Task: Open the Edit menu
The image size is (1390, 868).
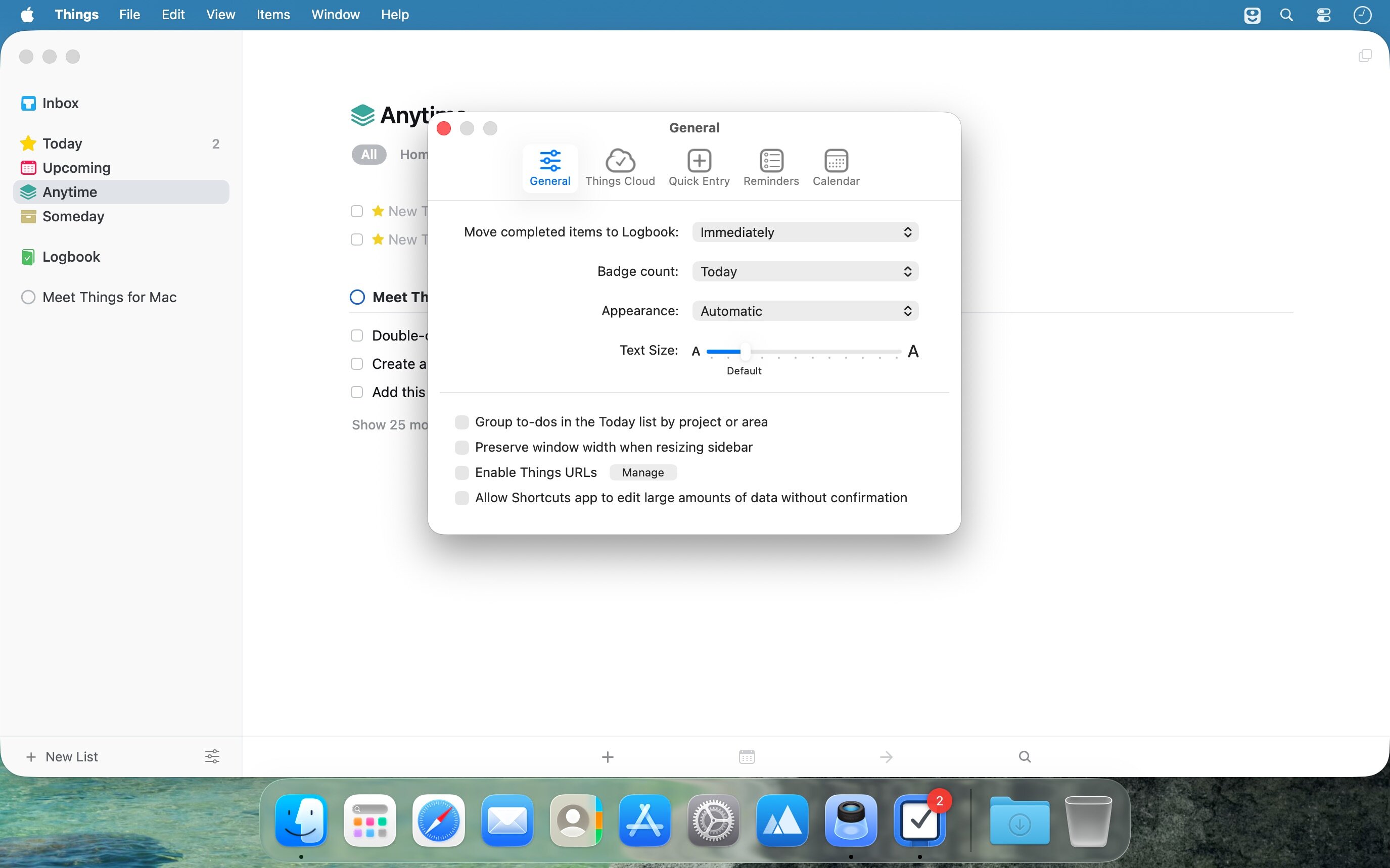Action: coord(173,14)
